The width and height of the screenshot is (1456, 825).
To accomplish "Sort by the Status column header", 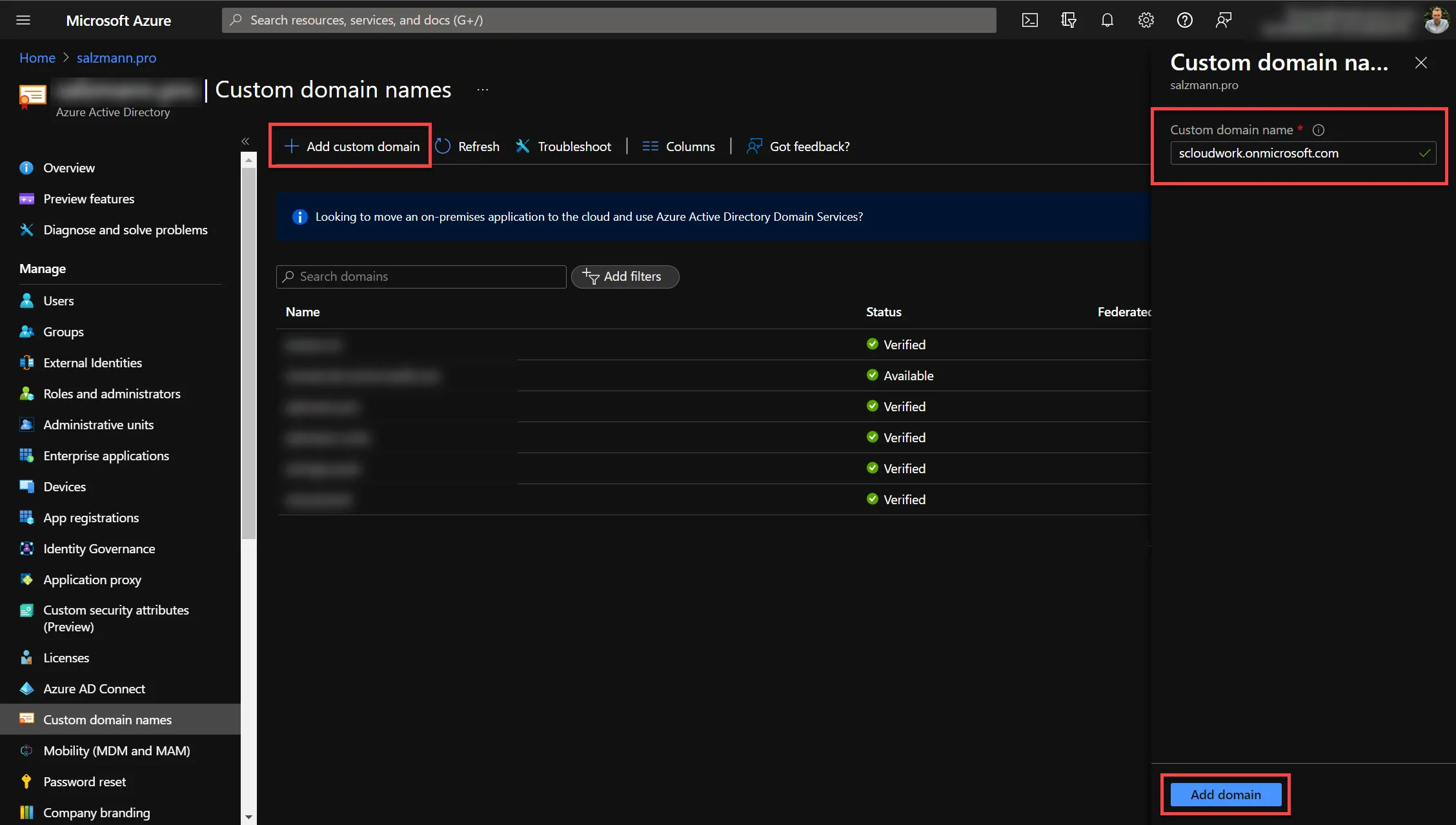I will (884, 312).
